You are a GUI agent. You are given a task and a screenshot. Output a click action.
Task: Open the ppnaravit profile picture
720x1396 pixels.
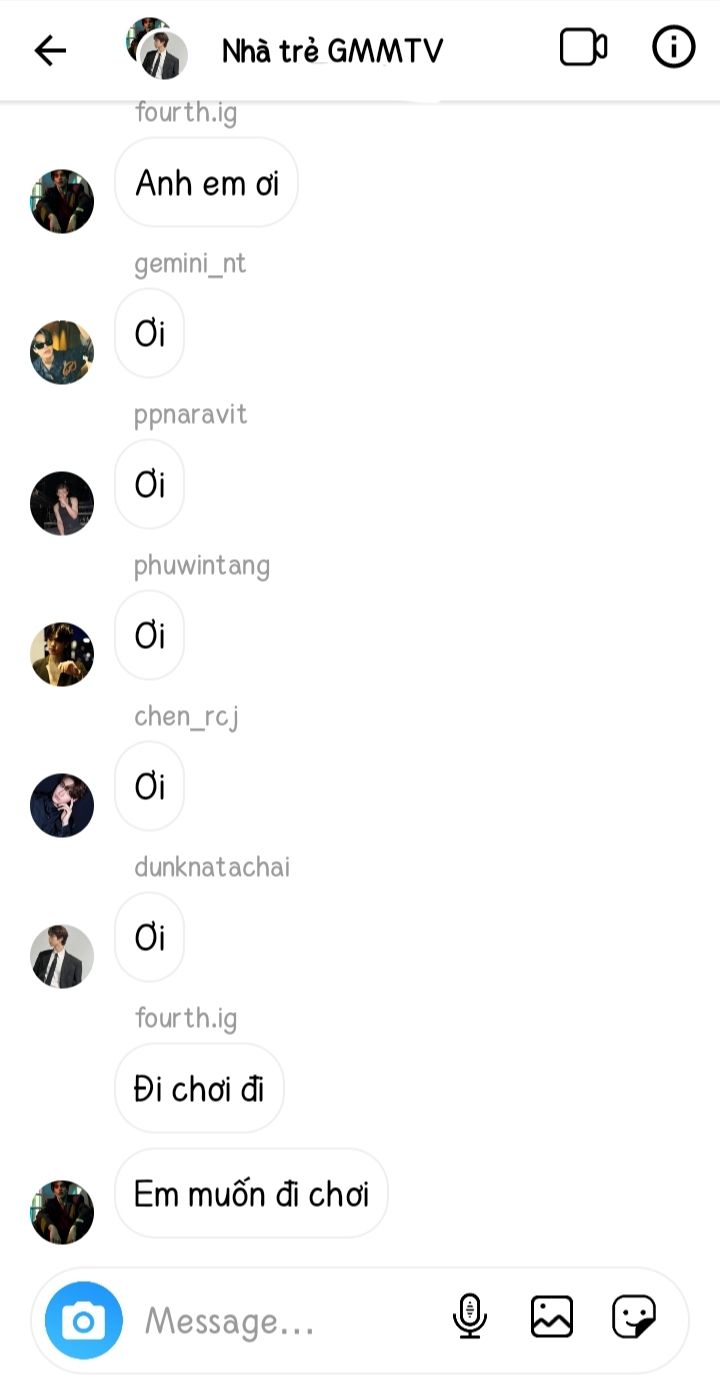[x=62, y=503]
